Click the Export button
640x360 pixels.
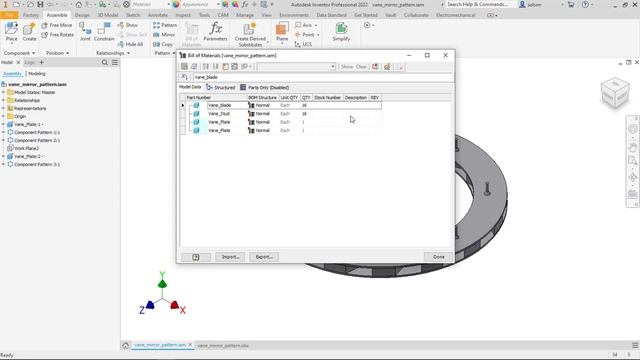[264, 257]
